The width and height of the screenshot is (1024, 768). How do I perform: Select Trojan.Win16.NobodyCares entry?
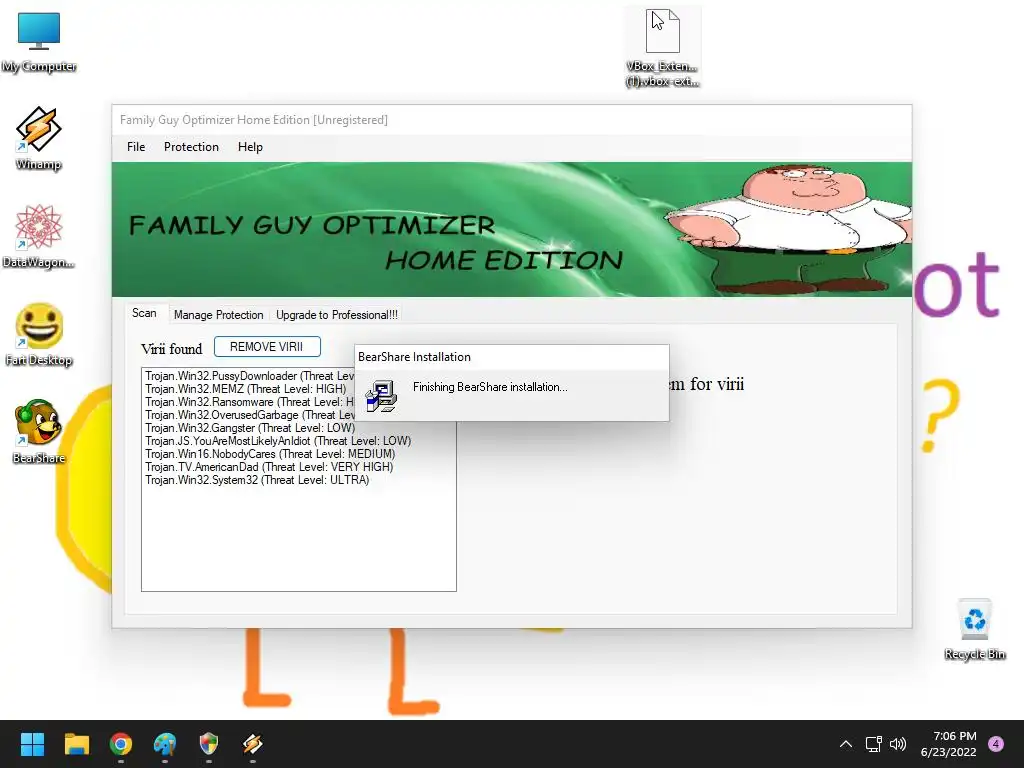point(270,454)
